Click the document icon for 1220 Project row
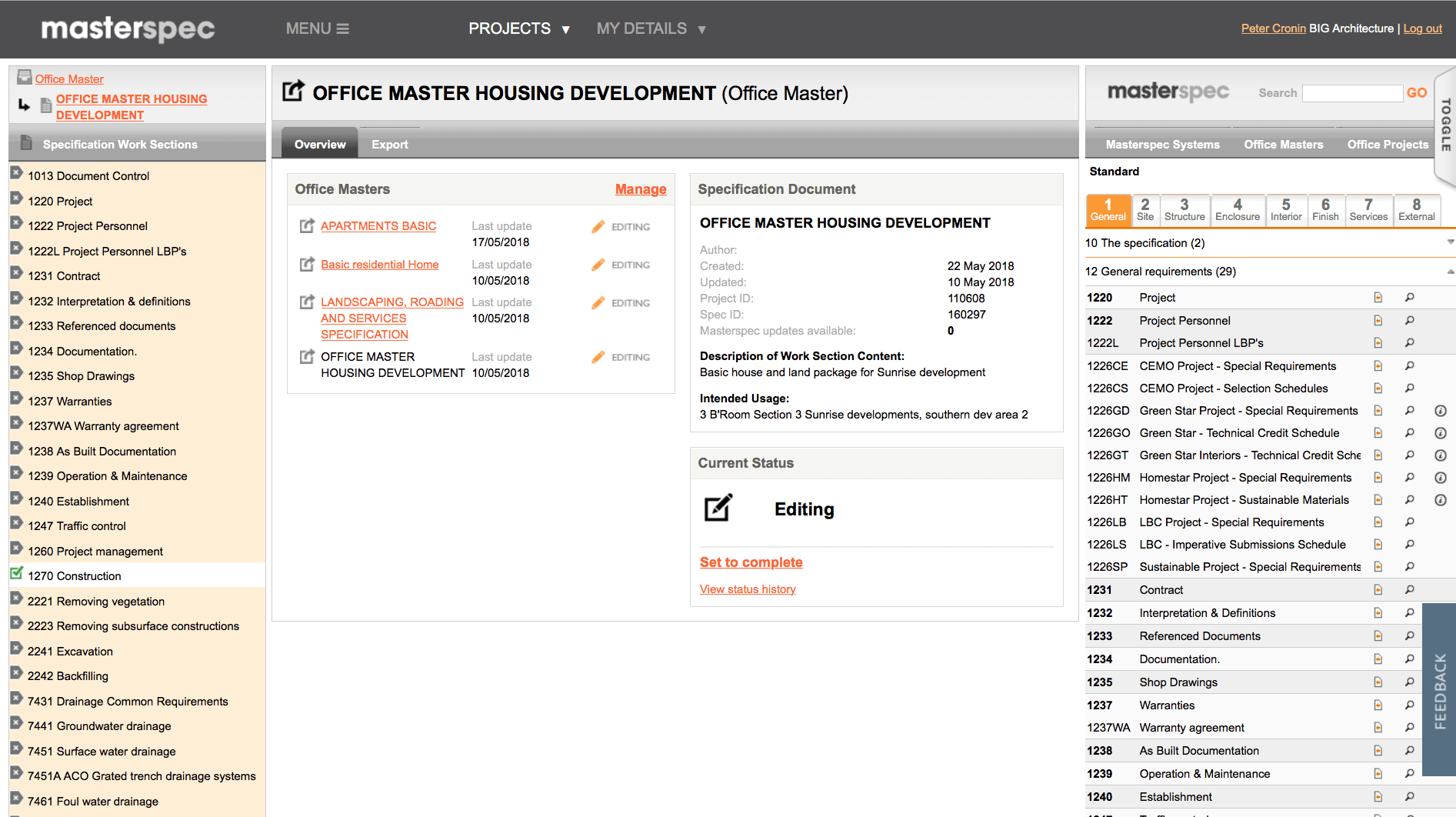The width and height of the screenshot is (1456, 817). (x=1378, y=298)
